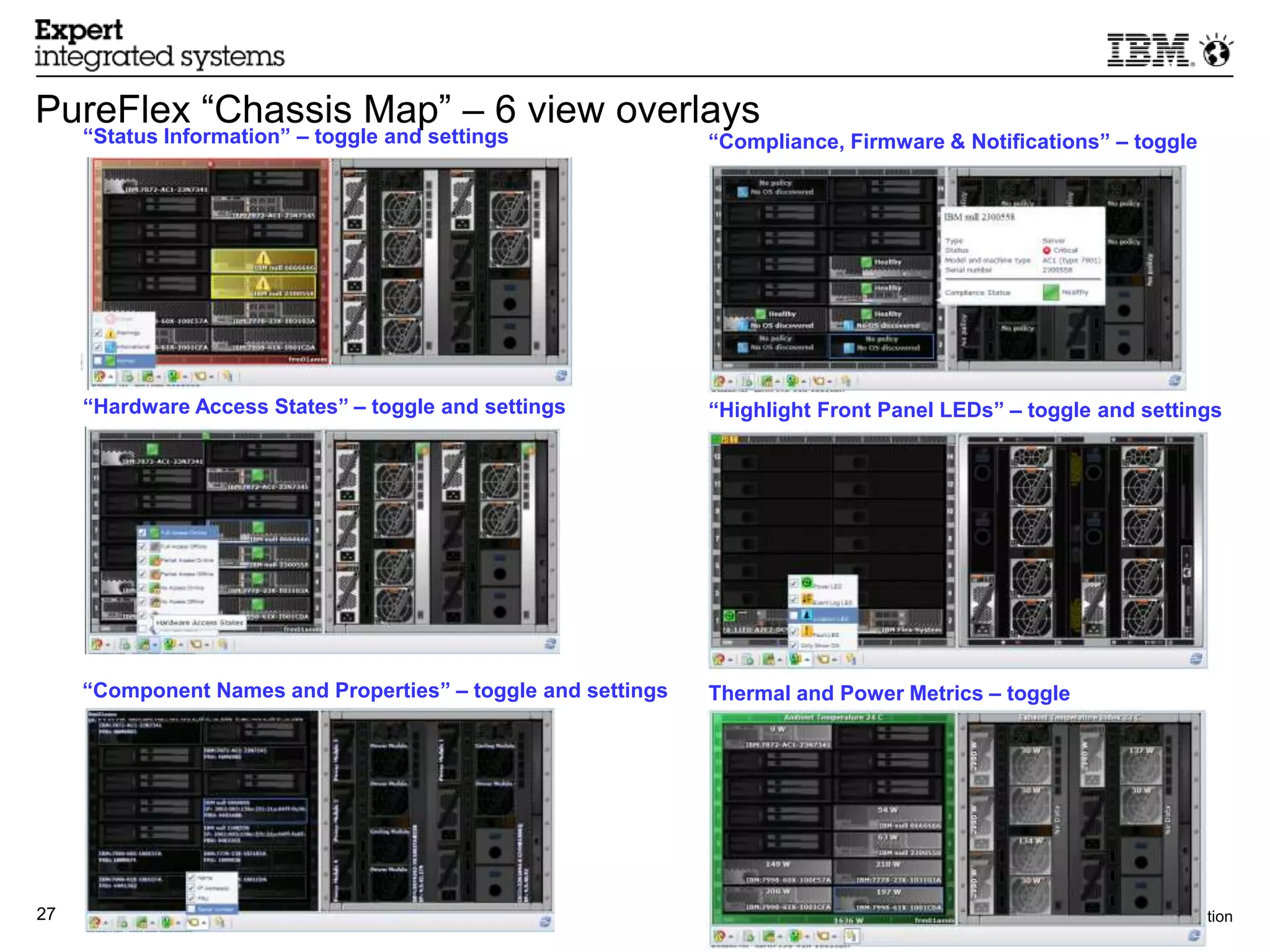Viewport: 1270px width, 952px height.
Task: Click front panel LED icon in Status panel toolbar
Action: coord(174,376)
